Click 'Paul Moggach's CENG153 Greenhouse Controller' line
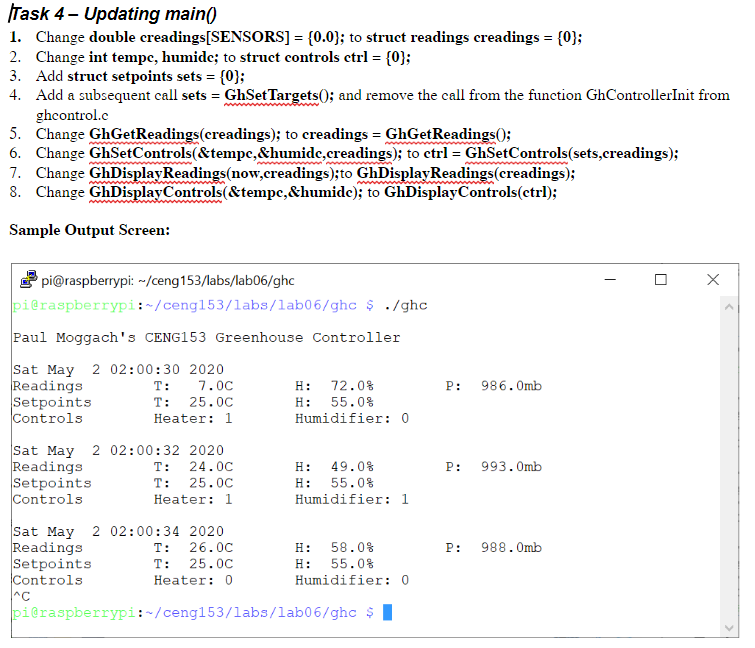The height and width of the screenshot is (648, 755). point(207,337)
